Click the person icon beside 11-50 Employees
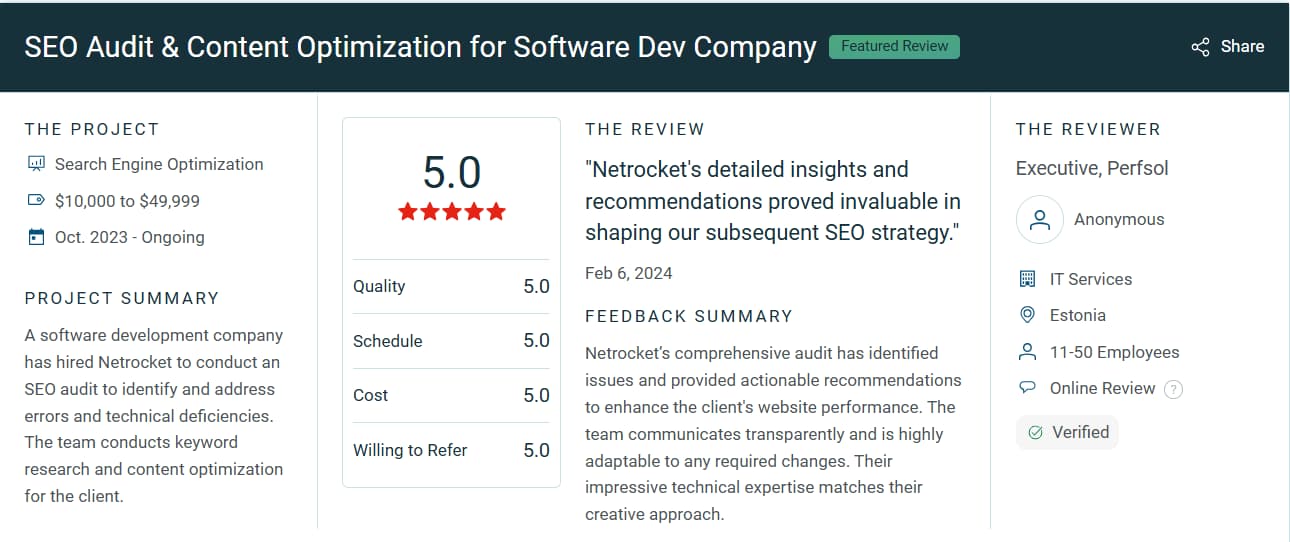The width and height of the screenshot is (1290, 542). click(1027, 352)
